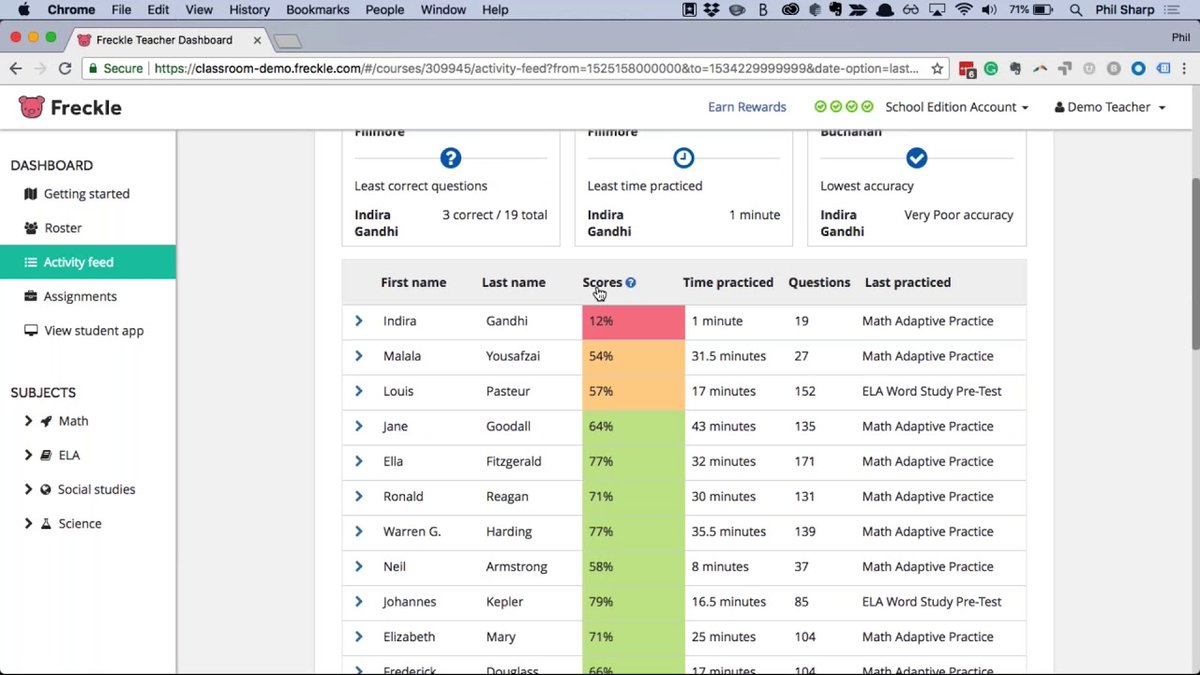Open the Demo Teacher dropdown
The height and width of the screenshot is (675, 1200).
(1110, 107)
